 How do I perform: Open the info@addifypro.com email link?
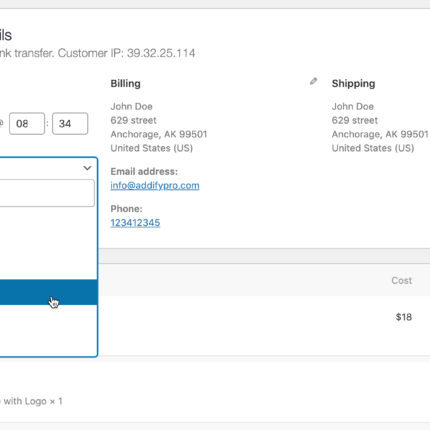coord(155,185)
